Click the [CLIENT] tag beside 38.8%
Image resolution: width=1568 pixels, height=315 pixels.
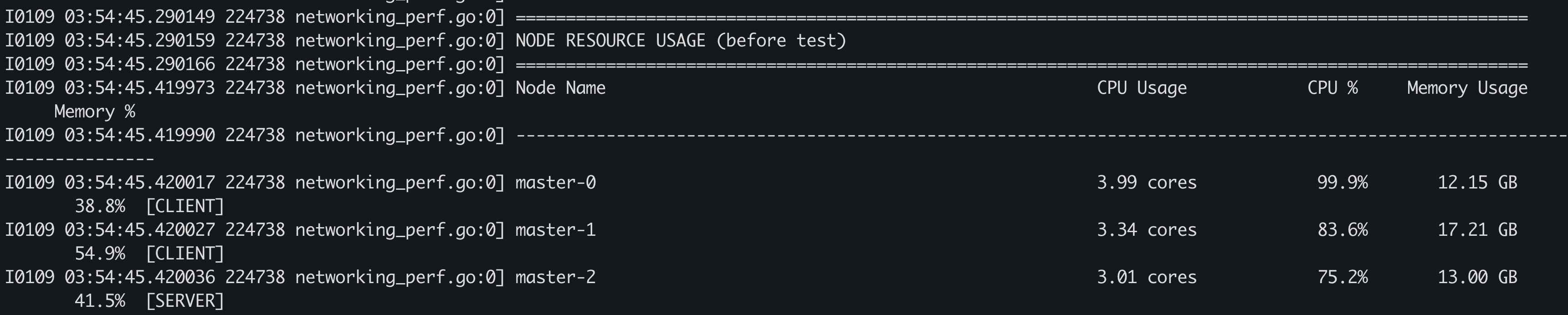[x=184, y=206]
